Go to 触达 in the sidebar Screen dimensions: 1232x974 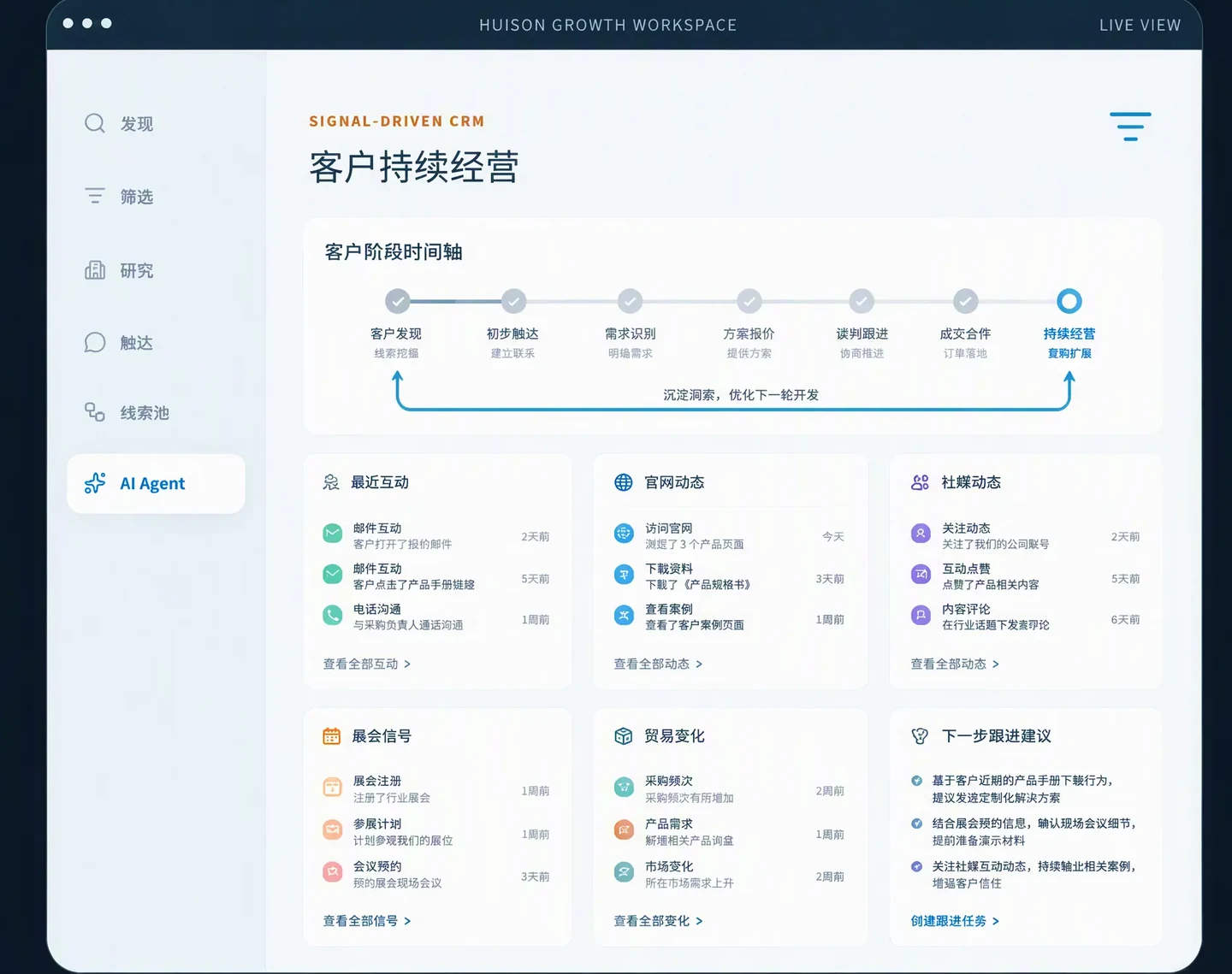click(x=118, y=343)
